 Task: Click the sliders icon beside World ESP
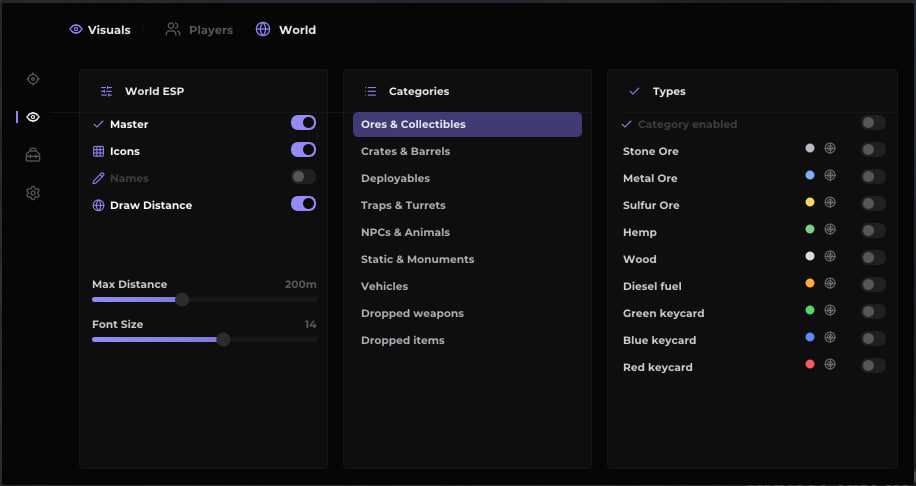pyautogui.click(x=106, y=91)
